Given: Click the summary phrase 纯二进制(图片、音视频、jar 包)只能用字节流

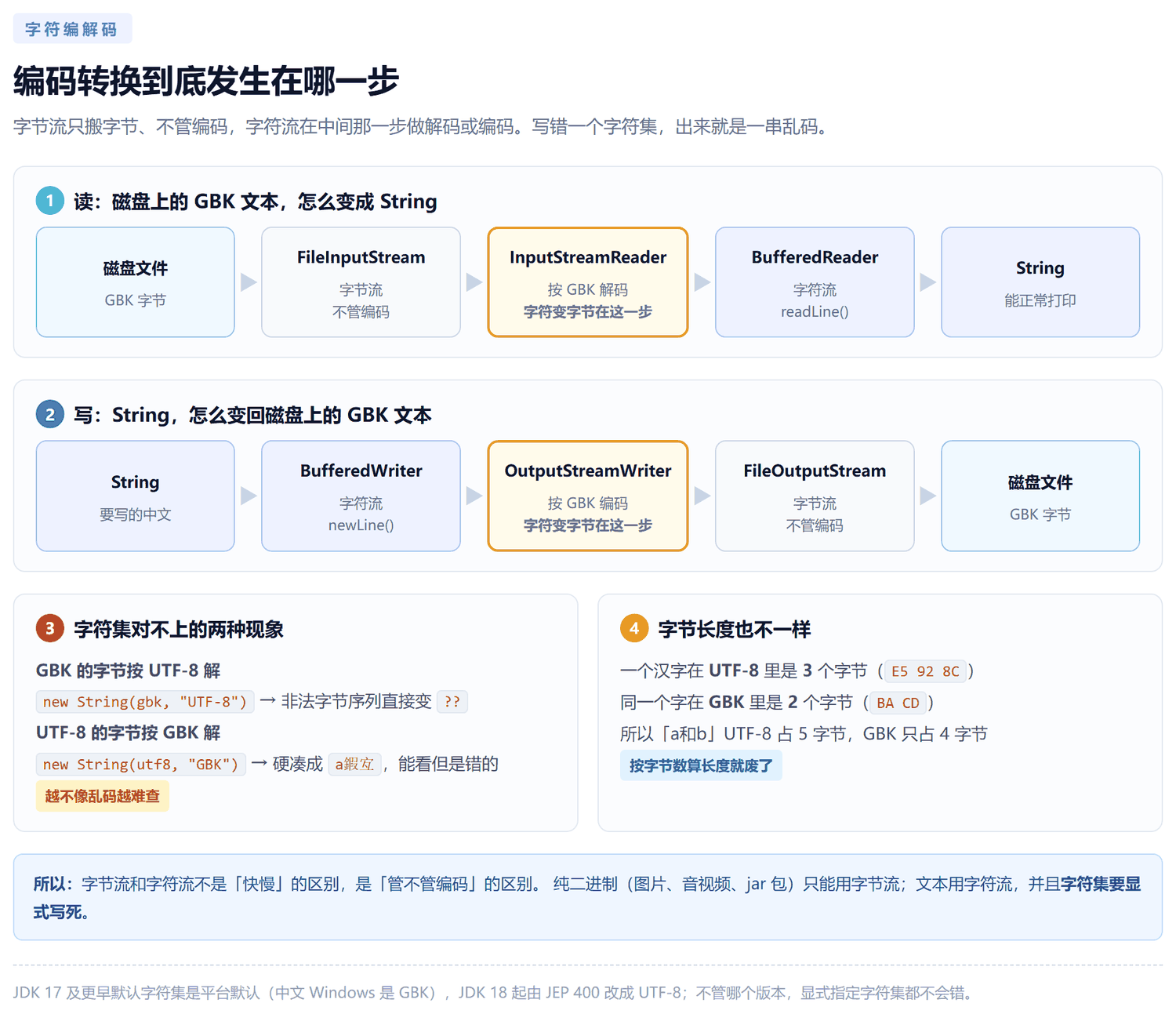Looking at the screenshot, I should click(x=727, y=885).
